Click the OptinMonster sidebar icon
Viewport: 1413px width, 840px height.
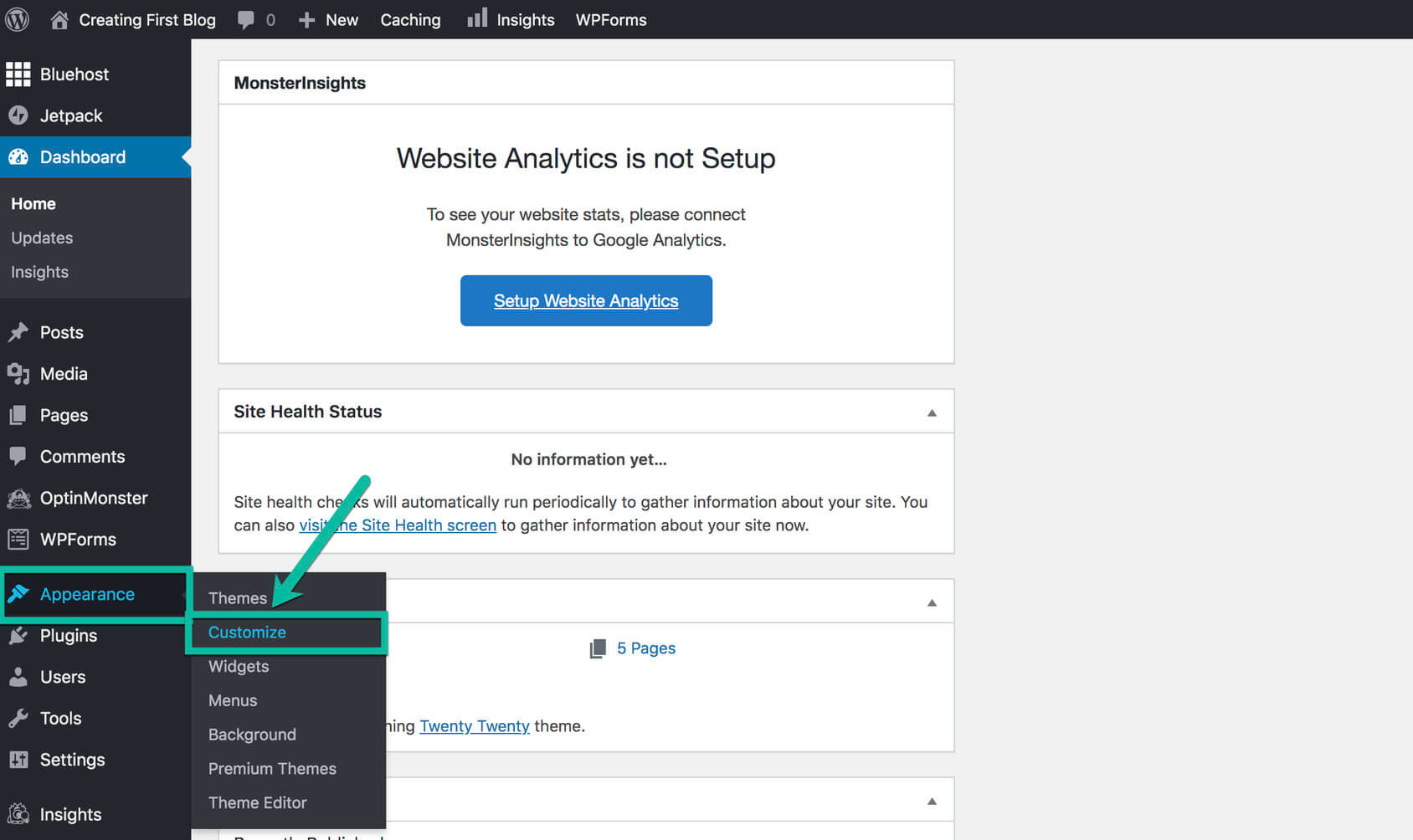18,498
